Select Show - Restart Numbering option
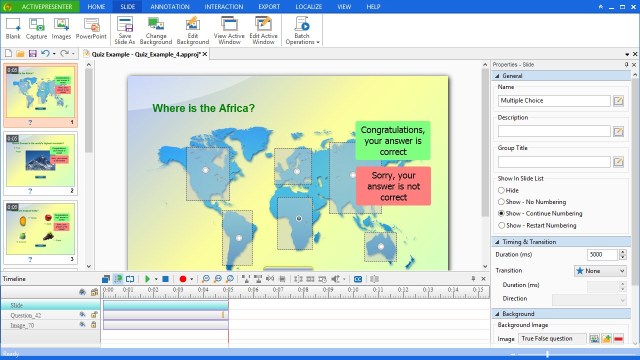Image resolution: width=640 pixels, height=360 pixels. [x=501, y=225]
